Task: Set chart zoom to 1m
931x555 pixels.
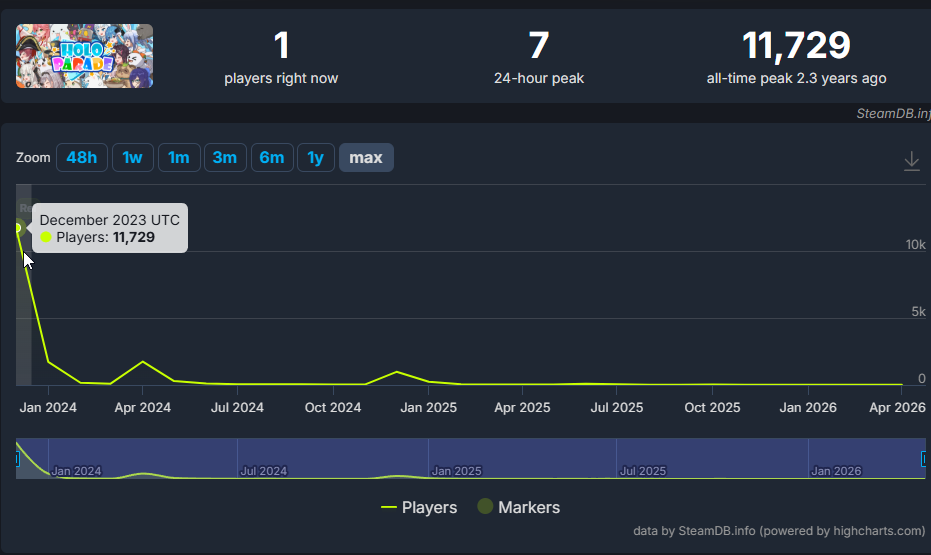Action: (179, 157)
